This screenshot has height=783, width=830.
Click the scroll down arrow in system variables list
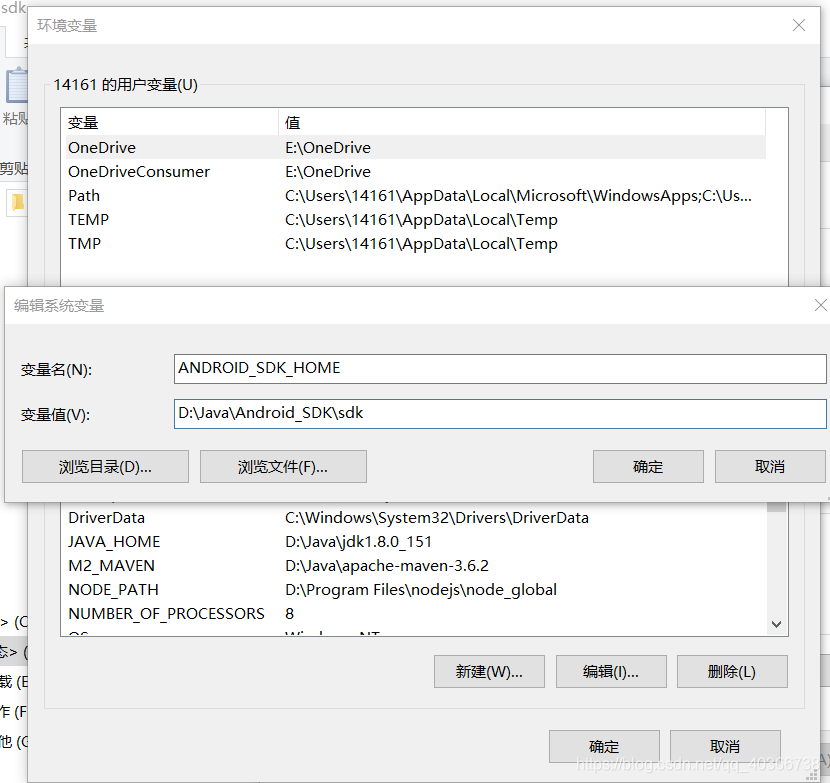(777, 624)
